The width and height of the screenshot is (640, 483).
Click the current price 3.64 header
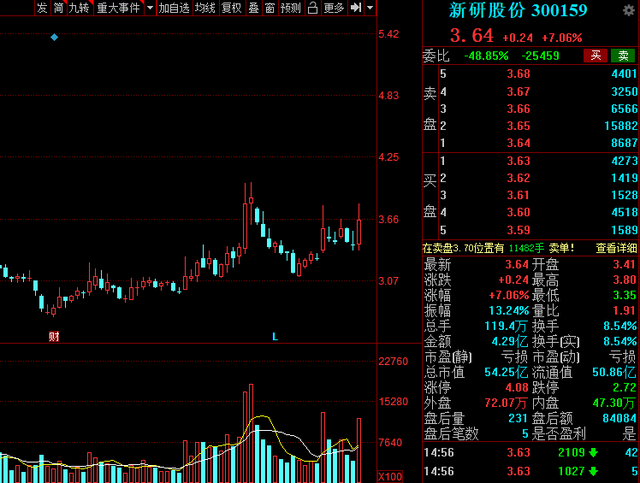pos(472,36)
